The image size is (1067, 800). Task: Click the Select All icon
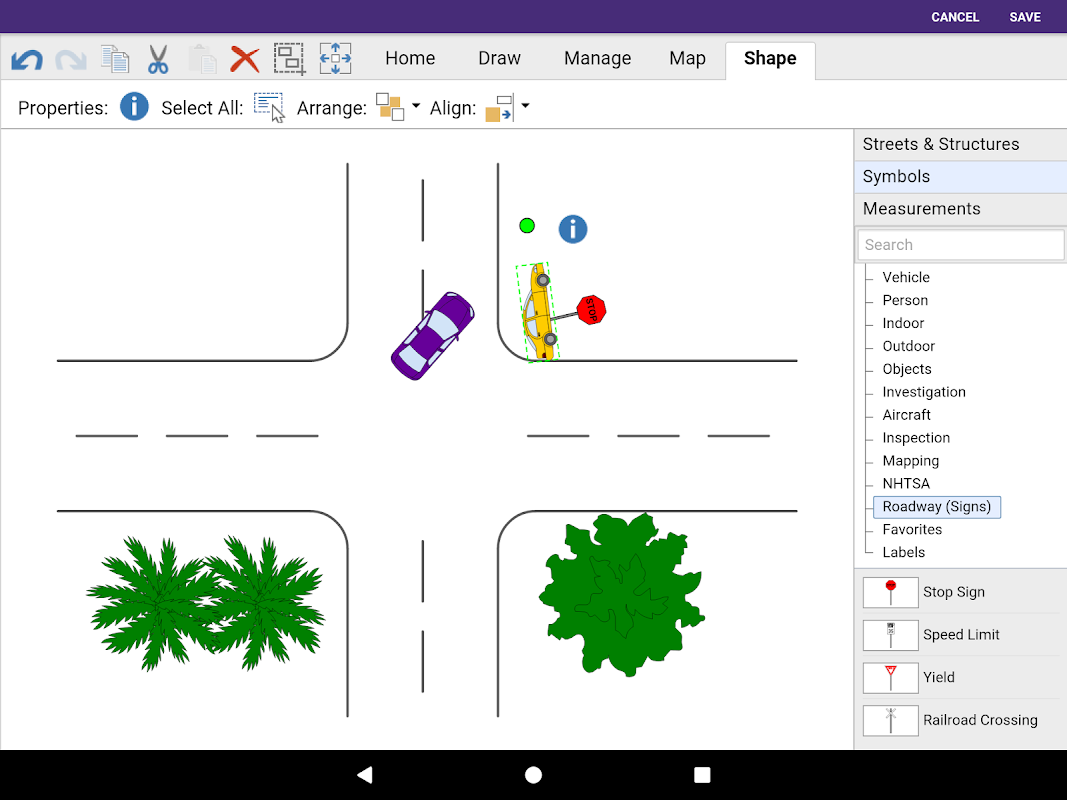[269, 107]
